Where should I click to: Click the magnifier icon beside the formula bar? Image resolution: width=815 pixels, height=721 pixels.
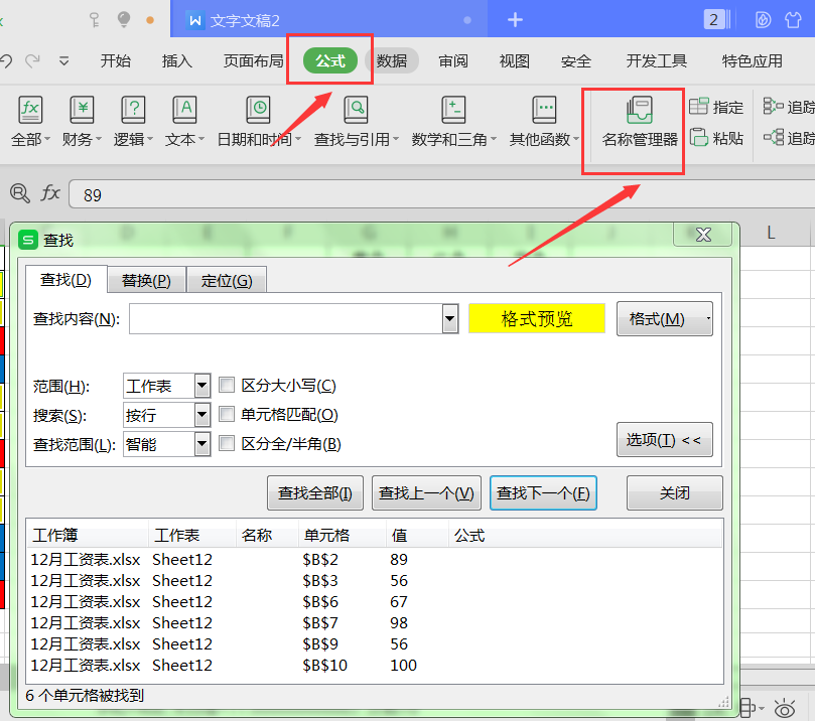(20, 193)
